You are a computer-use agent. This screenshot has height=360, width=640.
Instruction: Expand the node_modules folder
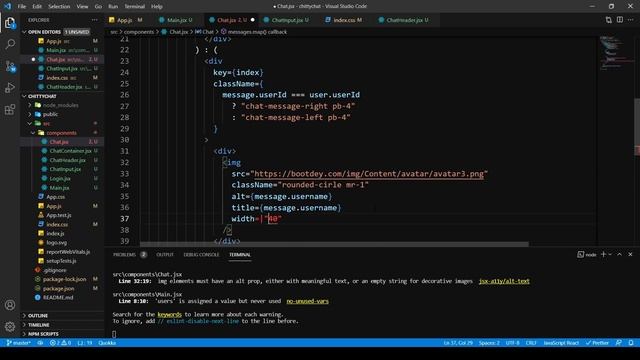coord(60,105)
